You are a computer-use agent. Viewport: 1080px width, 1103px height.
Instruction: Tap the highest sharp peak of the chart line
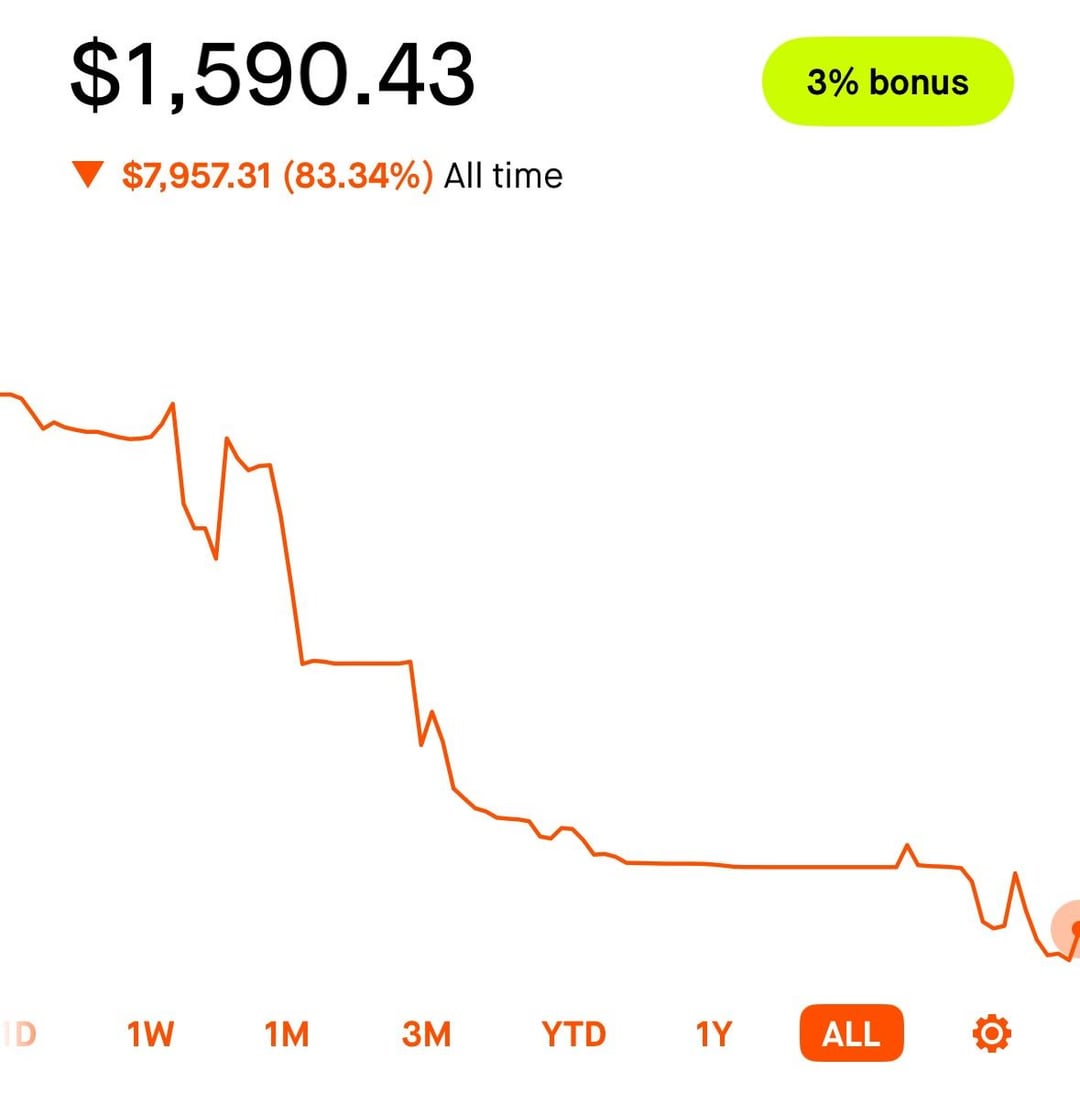pyautogui.click(x=173, y=404)
